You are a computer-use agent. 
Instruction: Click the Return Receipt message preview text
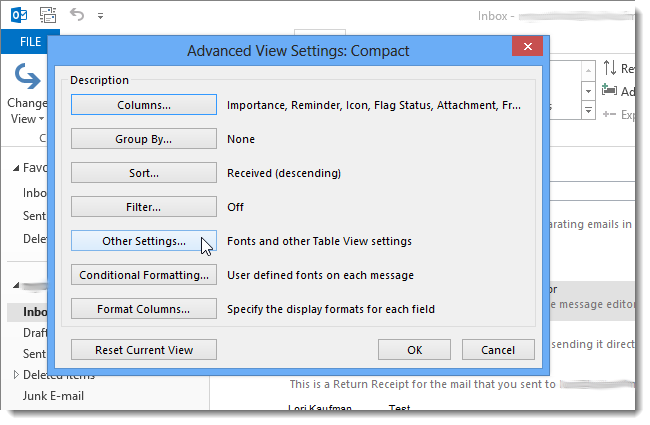pyautogui.click(x=422, y=384)
